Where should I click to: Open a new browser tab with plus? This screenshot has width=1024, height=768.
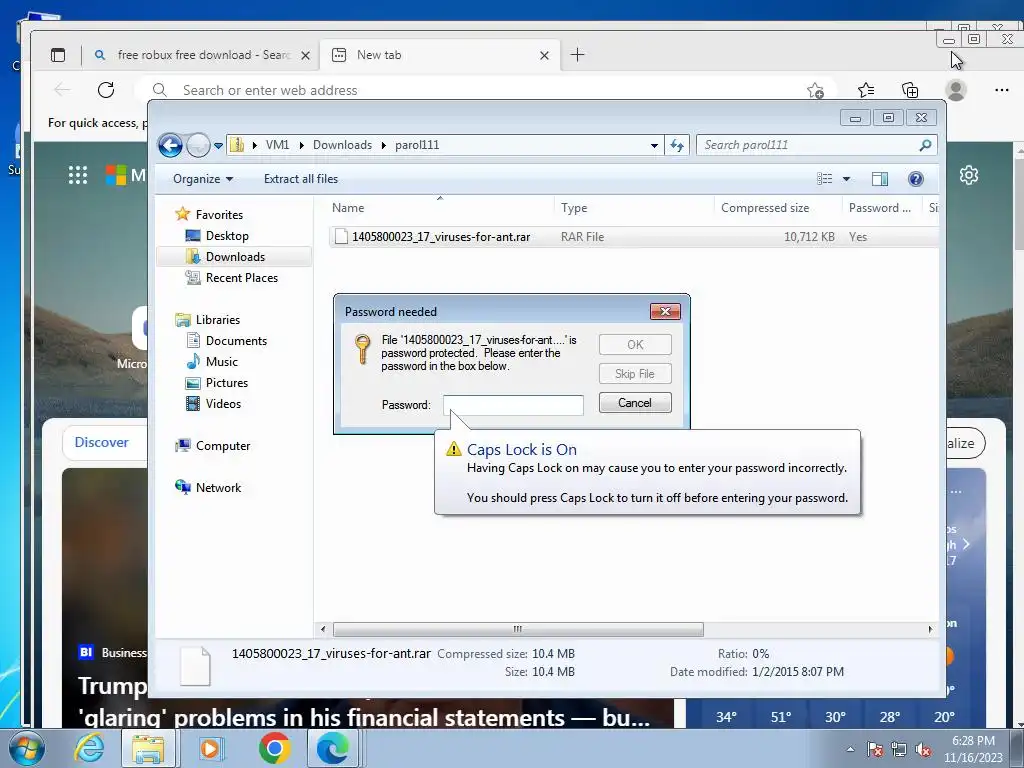pos(577,55)
